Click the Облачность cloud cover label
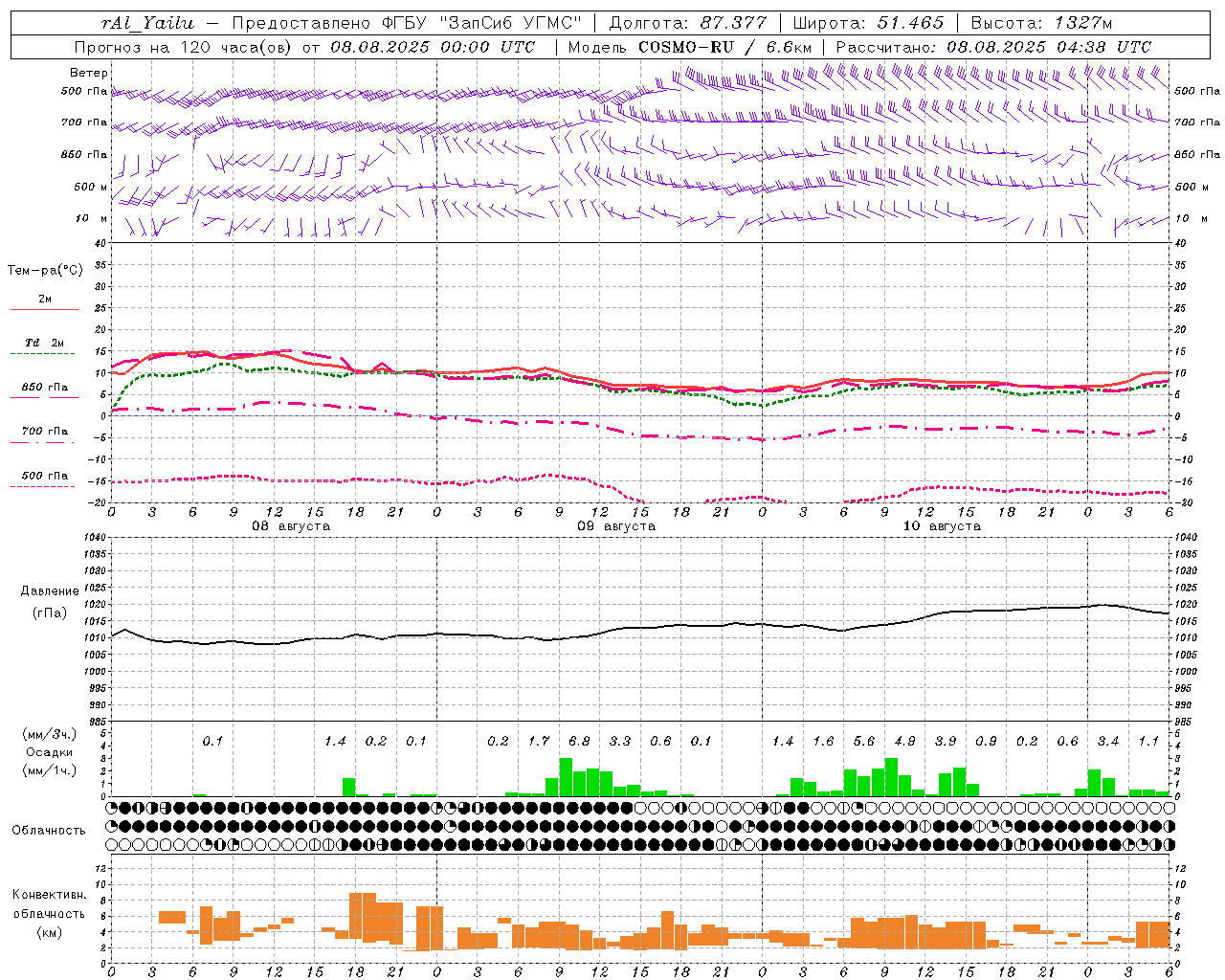This screenshot has height=980, width=1225. point(49,830)
